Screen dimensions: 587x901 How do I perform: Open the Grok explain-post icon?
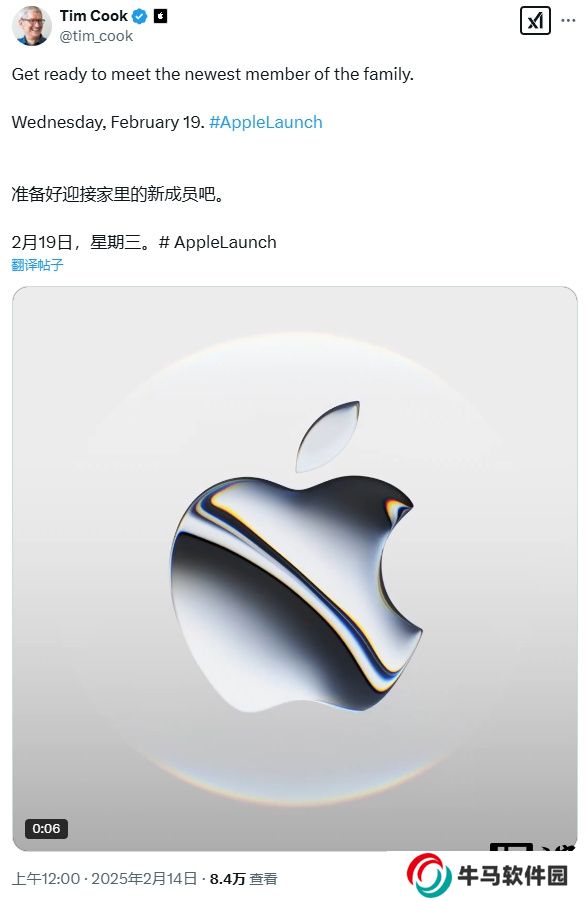click(x=535, y=21)
